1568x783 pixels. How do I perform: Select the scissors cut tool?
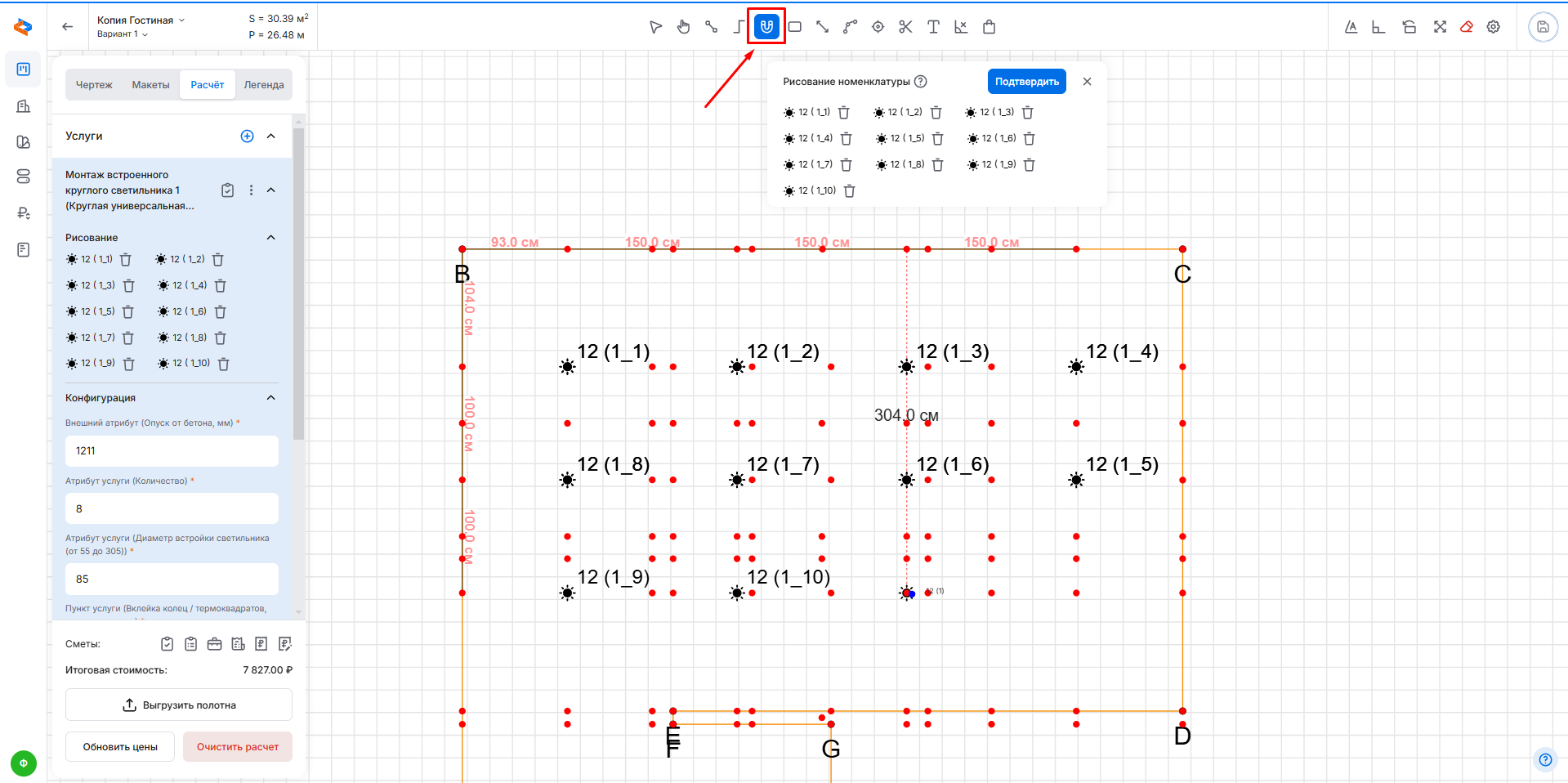[x=905, y=27]
